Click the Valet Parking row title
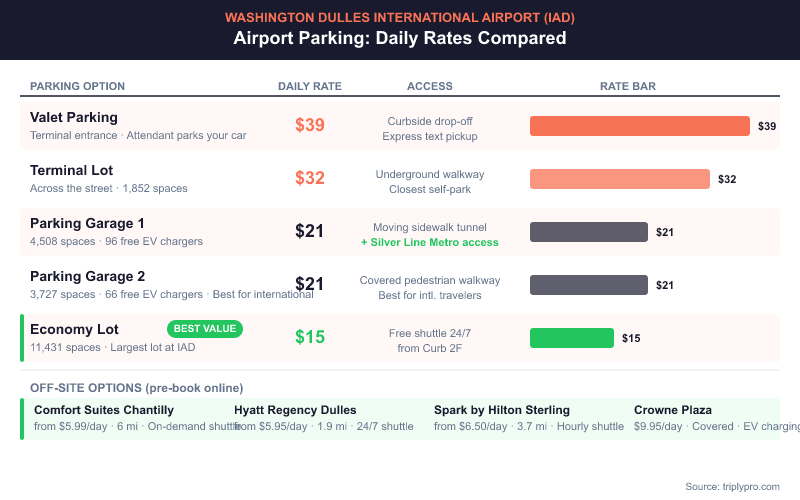The image size is (800, 500). 74,117
